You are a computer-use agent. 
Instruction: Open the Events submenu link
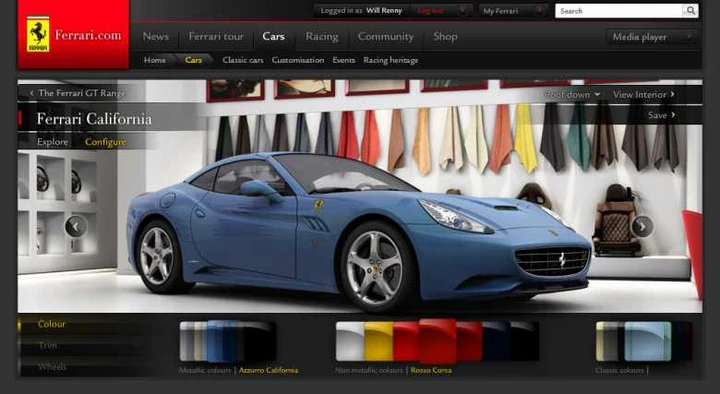coord(344,60)
